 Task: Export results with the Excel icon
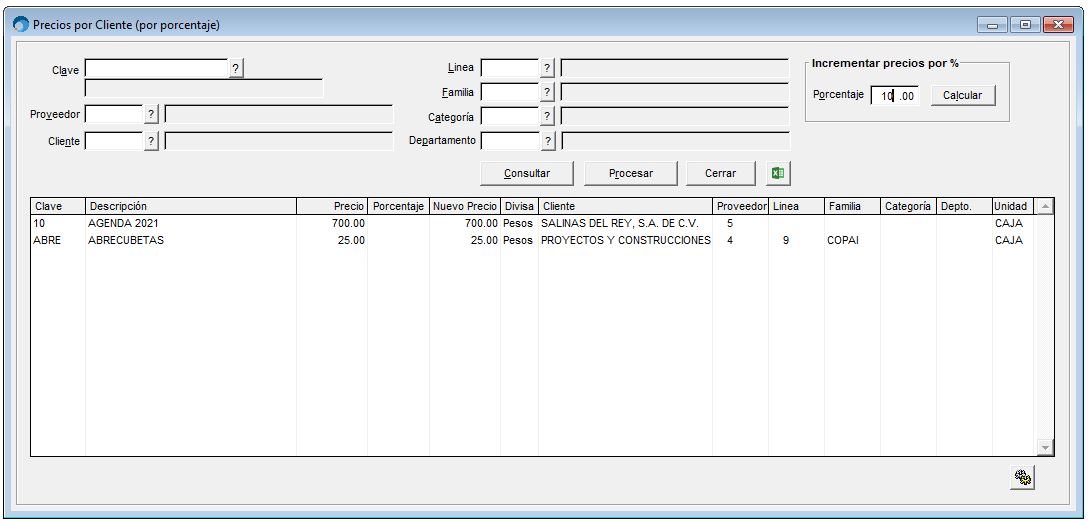pos(778,174)
